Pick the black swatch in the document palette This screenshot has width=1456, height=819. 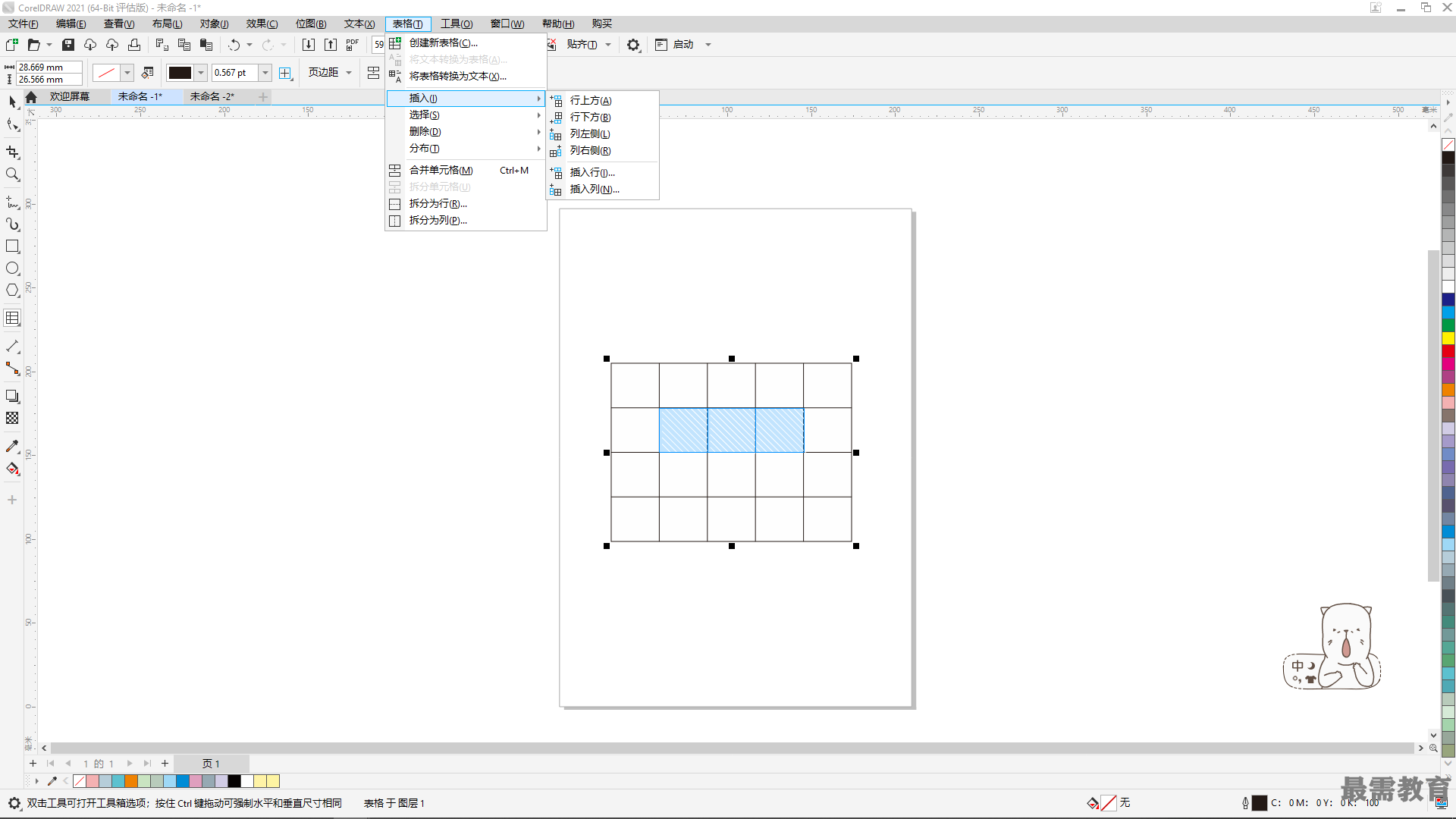234,781
